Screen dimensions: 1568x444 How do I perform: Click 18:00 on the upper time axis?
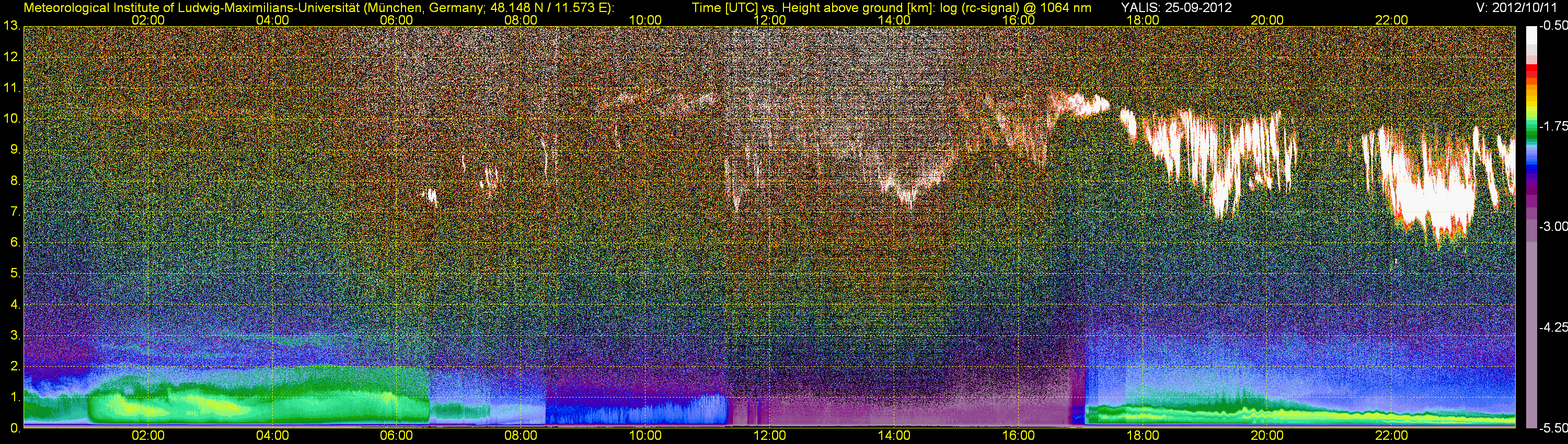[x=1143, y=20]
